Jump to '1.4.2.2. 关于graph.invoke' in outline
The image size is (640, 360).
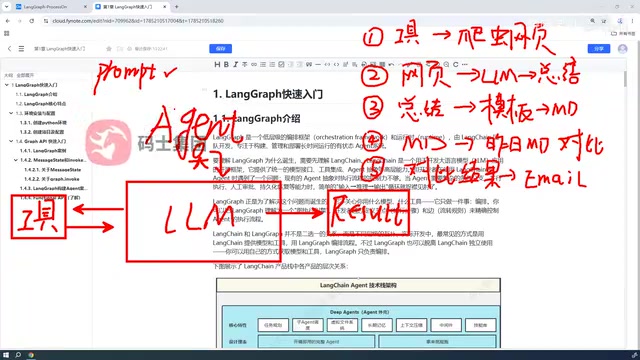tap(52, 179)
